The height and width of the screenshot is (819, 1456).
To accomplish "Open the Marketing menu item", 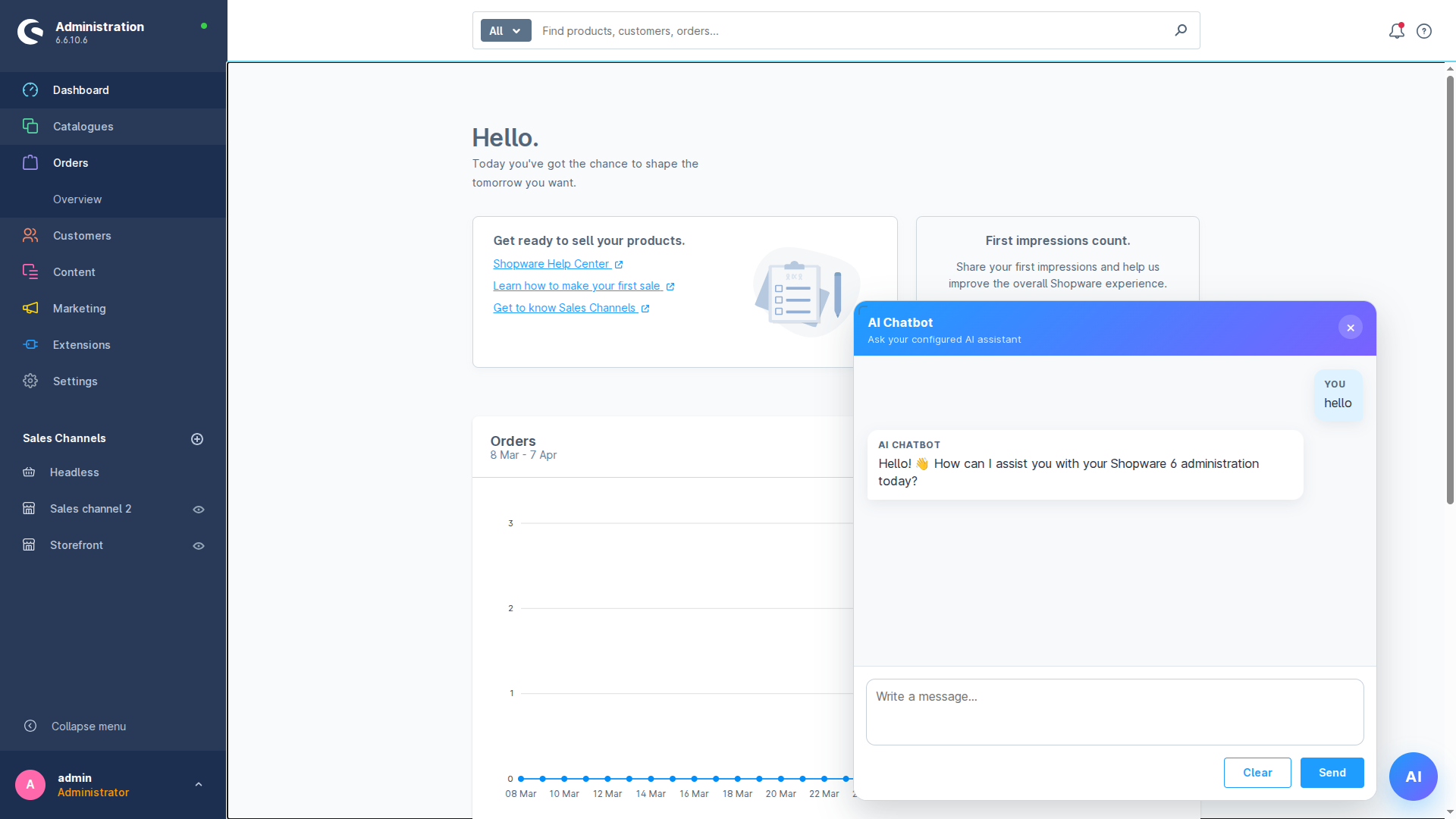I will pos(114,309).
